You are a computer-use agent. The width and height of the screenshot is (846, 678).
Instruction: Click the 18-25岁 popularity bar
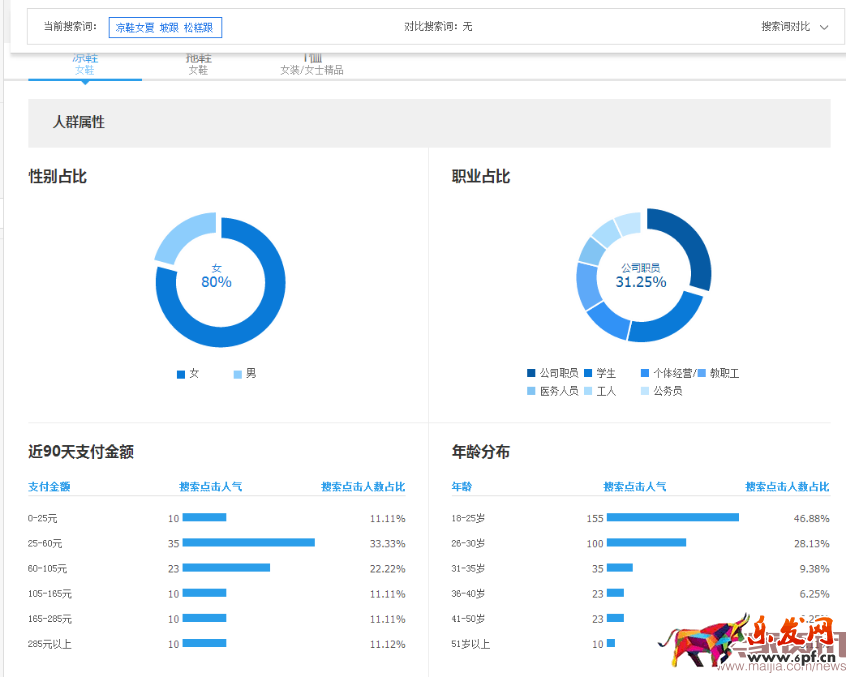(672, 518)
